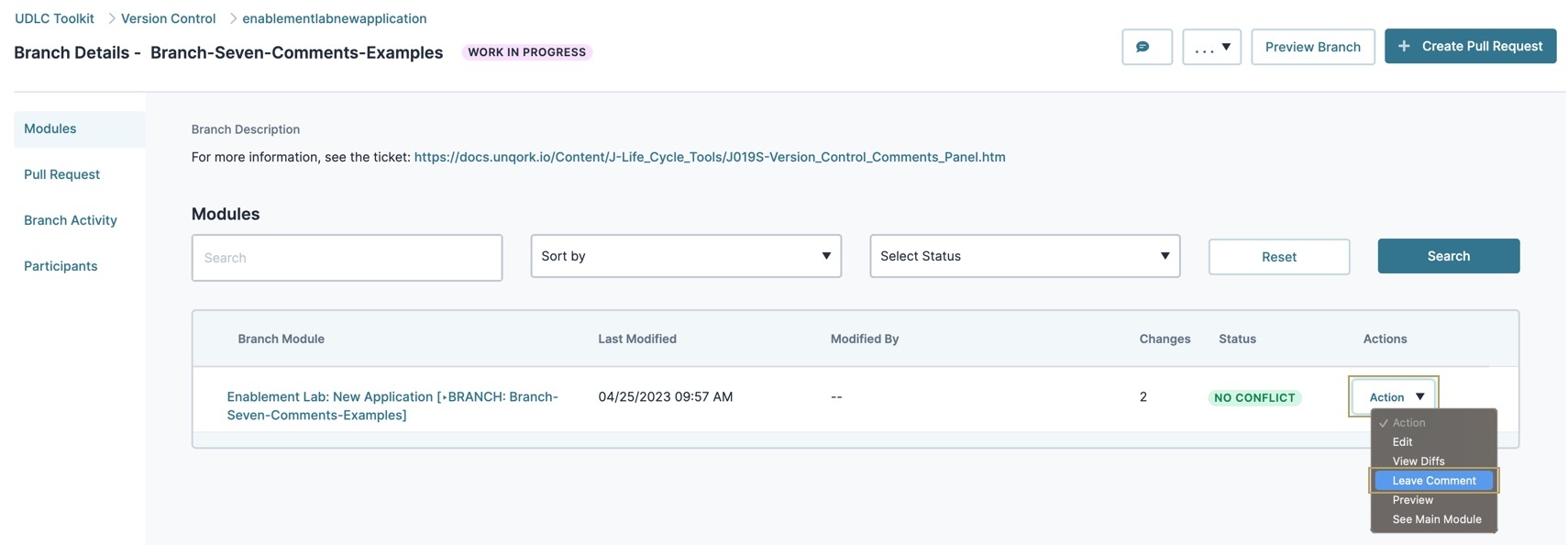Open the comments panel speech bubble icon
The width and height of the screenshot is (1568, 545).
tap(1146, 47)
